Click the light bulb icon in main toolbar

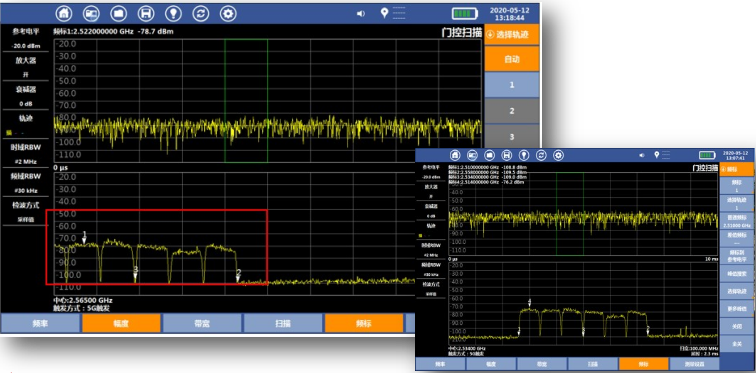coord(173,13)
